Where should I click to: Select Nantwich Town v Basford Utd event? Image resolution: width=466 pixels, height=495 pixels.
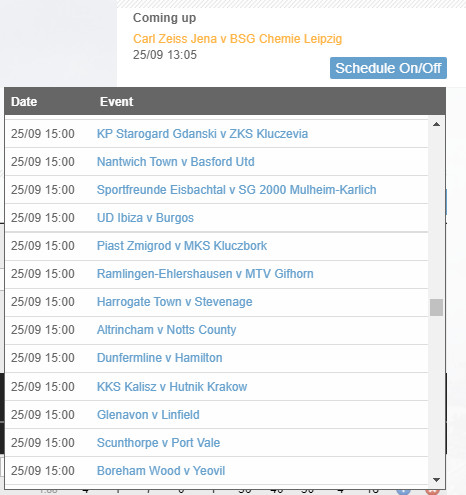(176, 162)
